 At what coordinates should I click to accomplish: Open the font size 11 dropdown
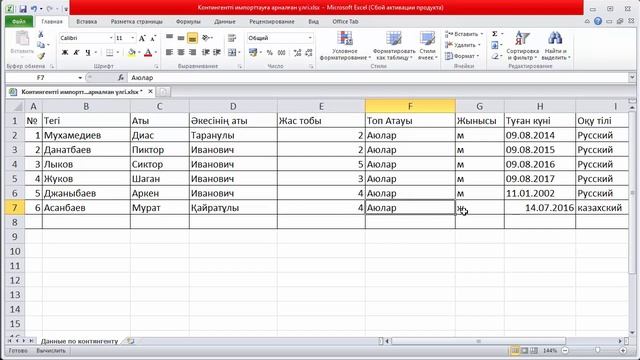[x=132, y=38]
